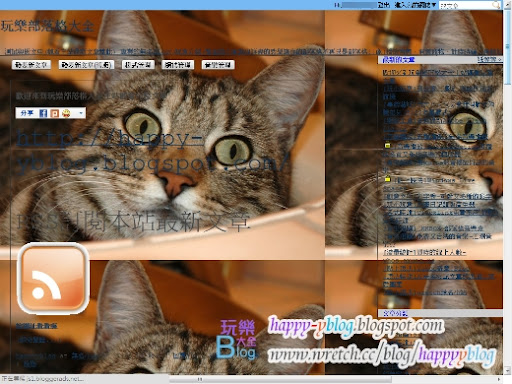Click the large orange RSS feed icon
This screenshot has height=384, width=512.
point(53,279)
